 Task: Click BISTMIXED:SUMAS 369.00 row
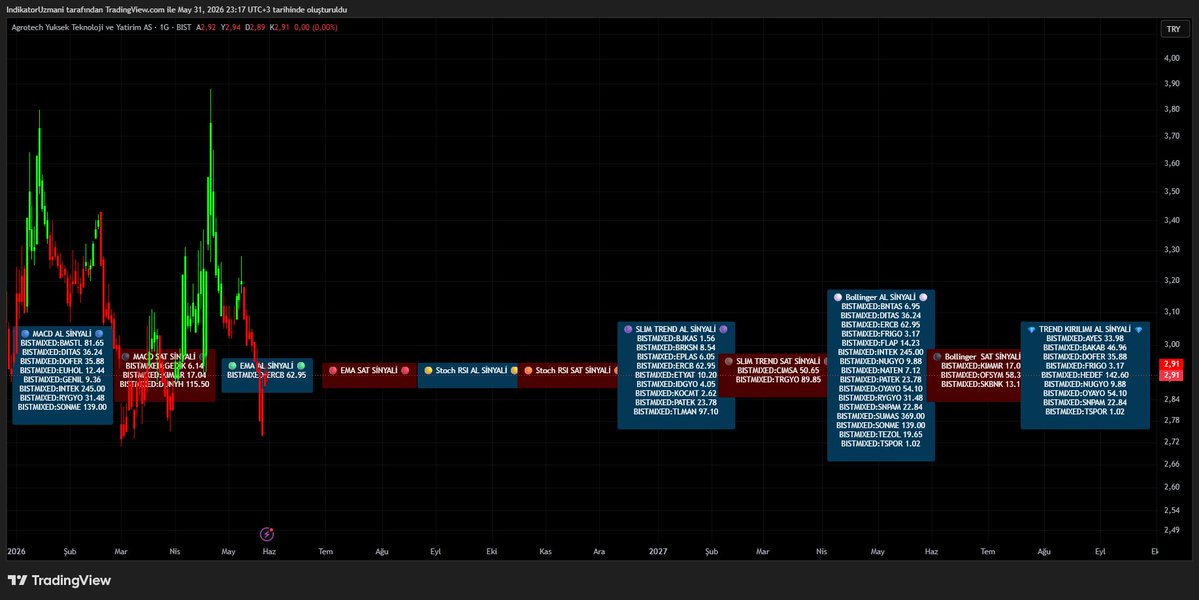coord(880,417)
